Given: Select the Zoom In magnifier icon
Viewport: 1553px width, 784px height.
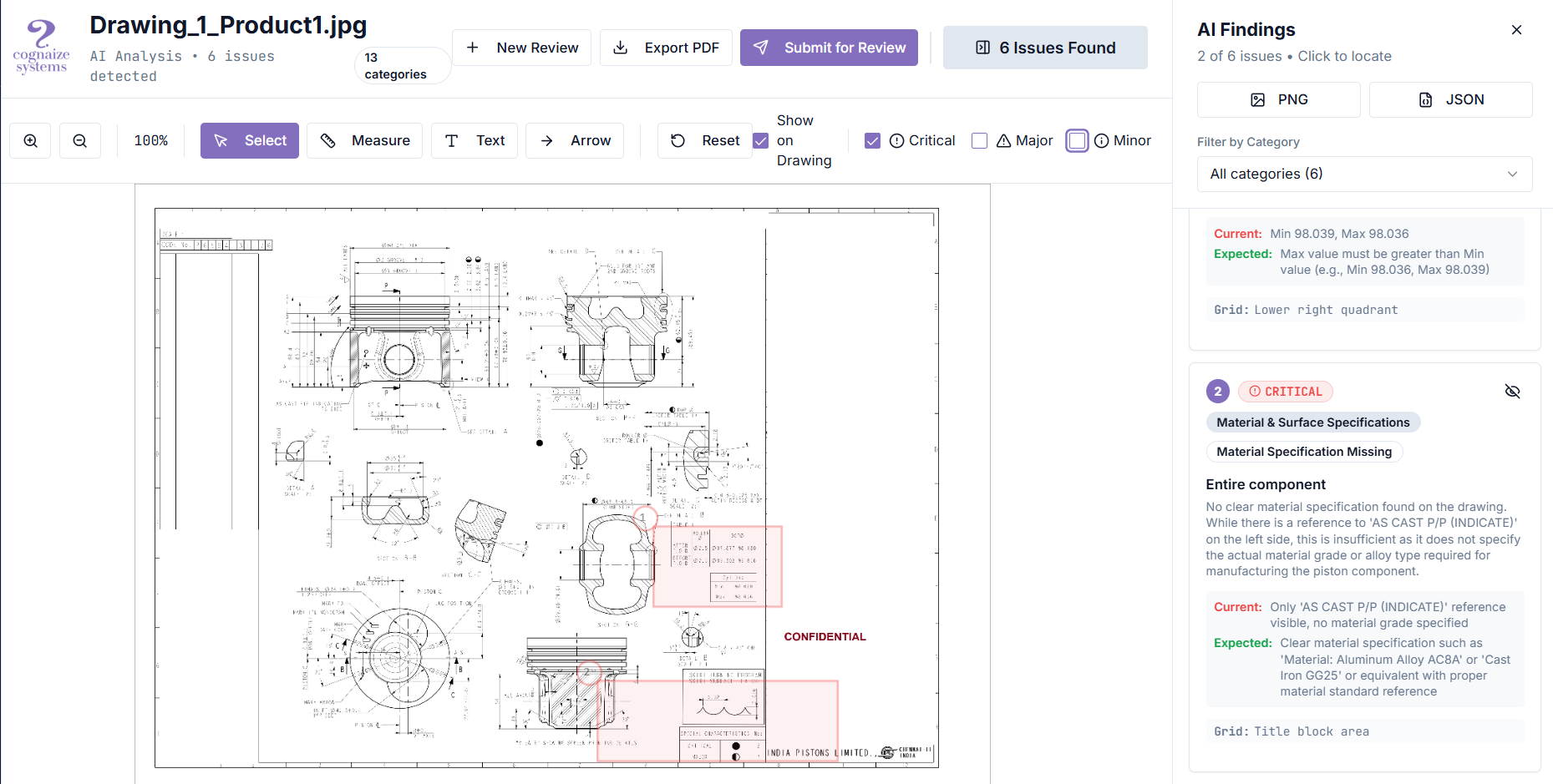Looking at the screenshot, I should (30, 140).
